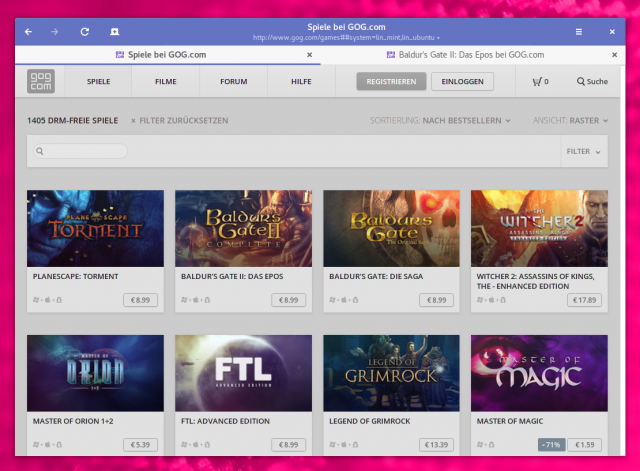This screenshot has height=471, width=640.
Task: Click the €1.59 price of Master of Magic
Action: point(584,444)
